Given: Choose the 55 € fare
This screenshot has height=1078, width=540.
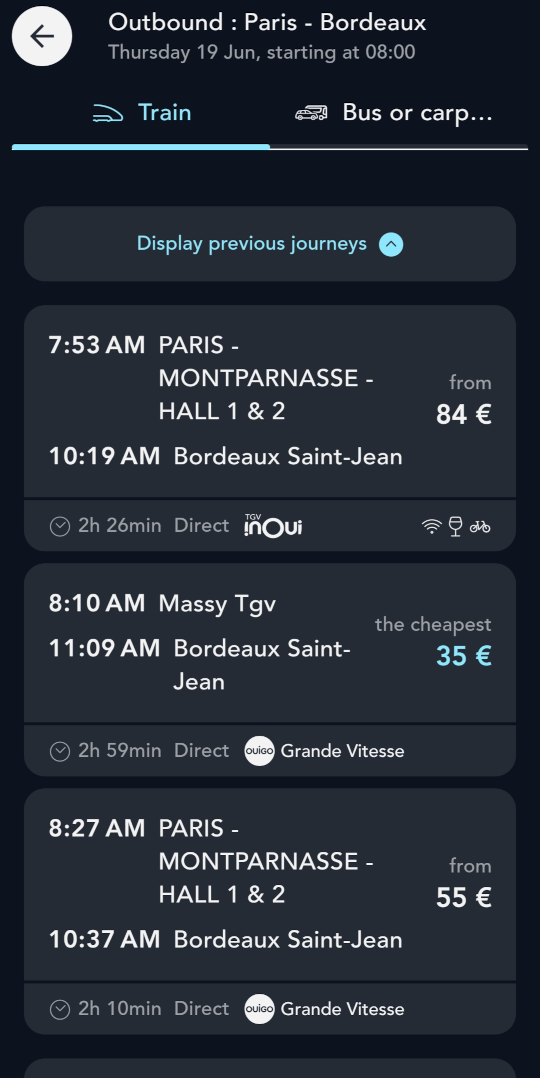Looking at the screenshot, I should pos(464,898).
